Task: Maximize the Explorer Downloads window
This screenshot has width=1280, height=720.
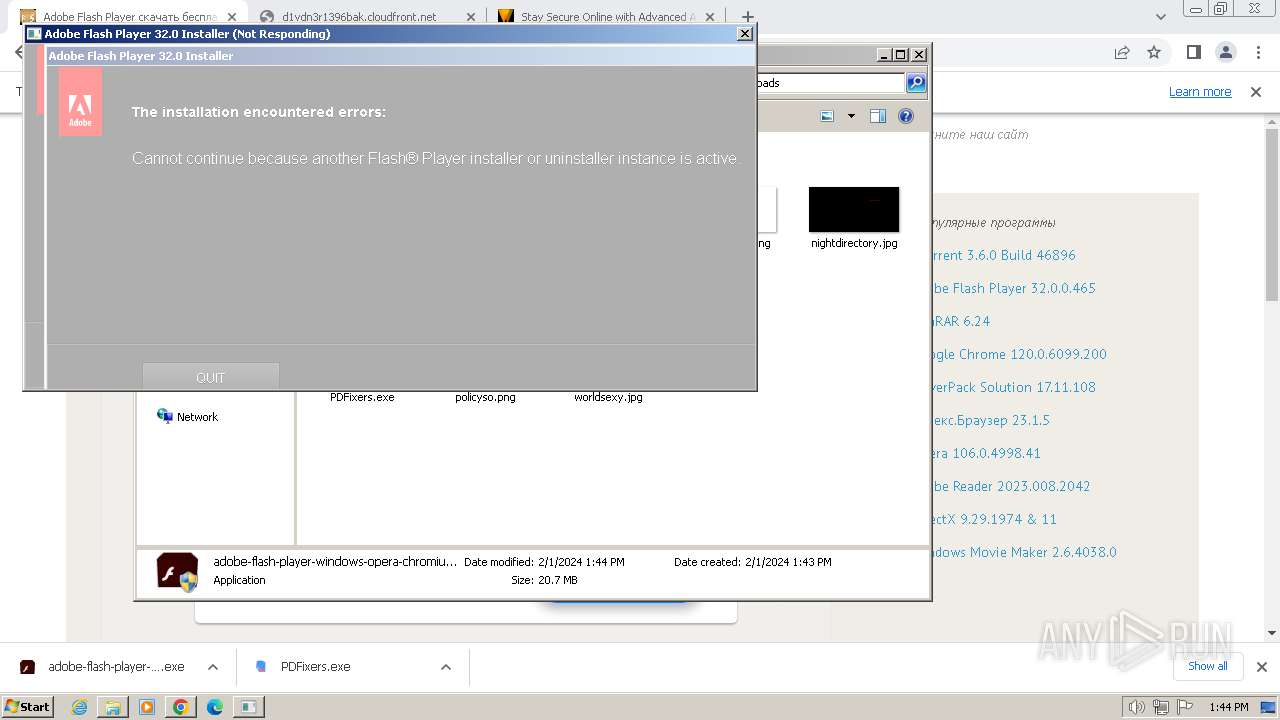Action: click(x=900, y=55)
